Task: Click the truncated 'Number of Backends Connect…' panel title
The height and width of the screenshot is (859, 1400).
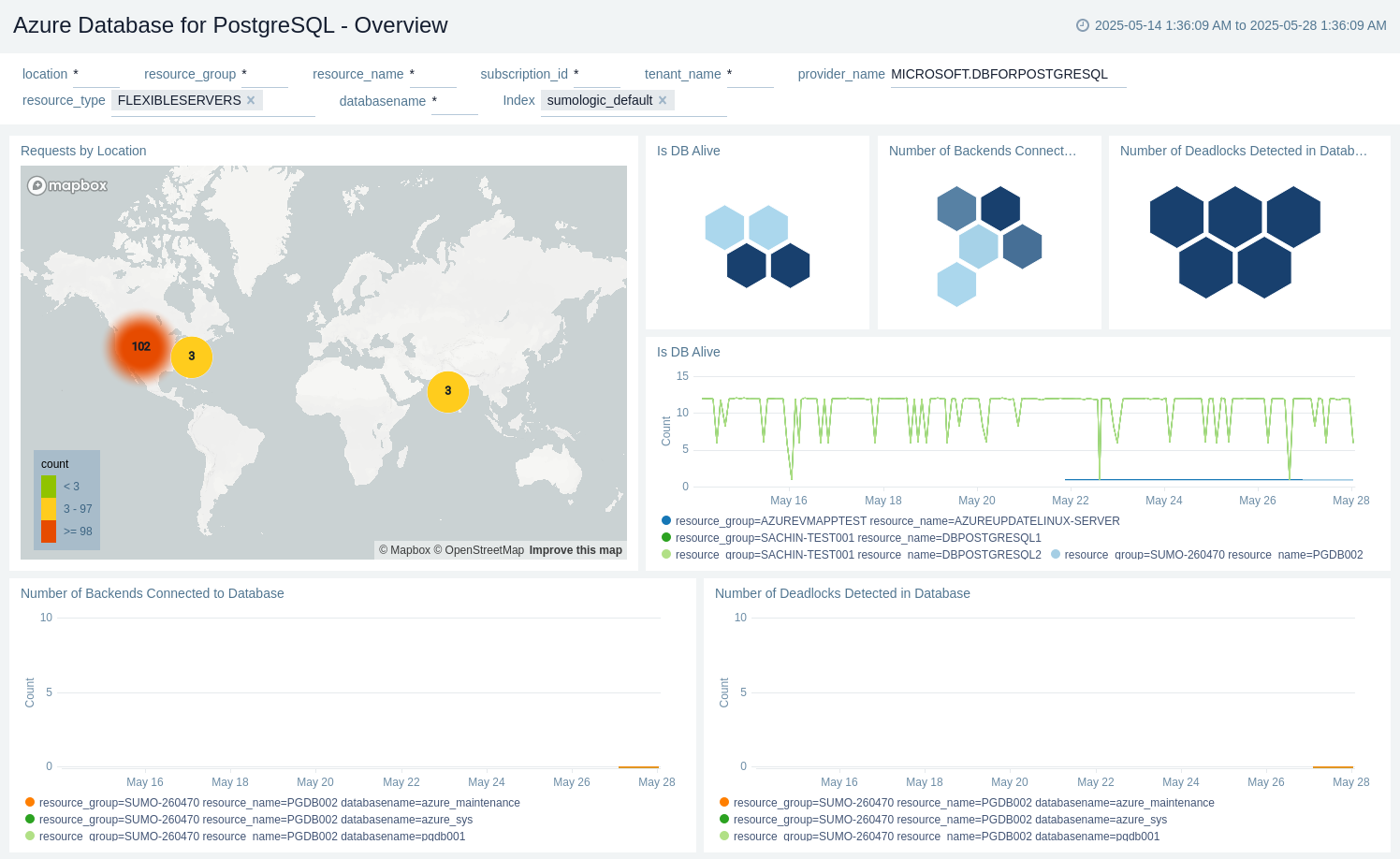Action: tap(983, 151)
